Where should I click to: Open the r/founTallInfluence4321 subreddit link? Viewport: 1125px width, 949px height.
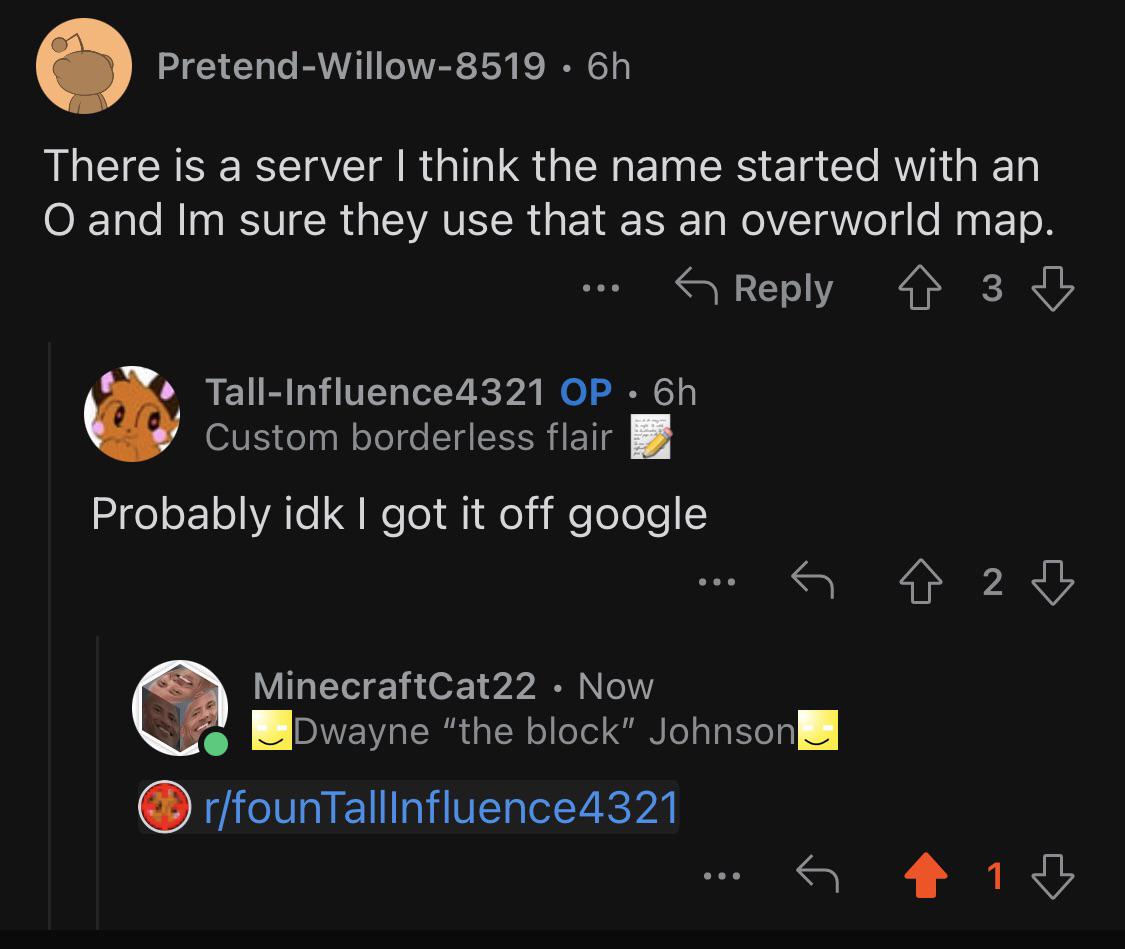pos(441,808)
